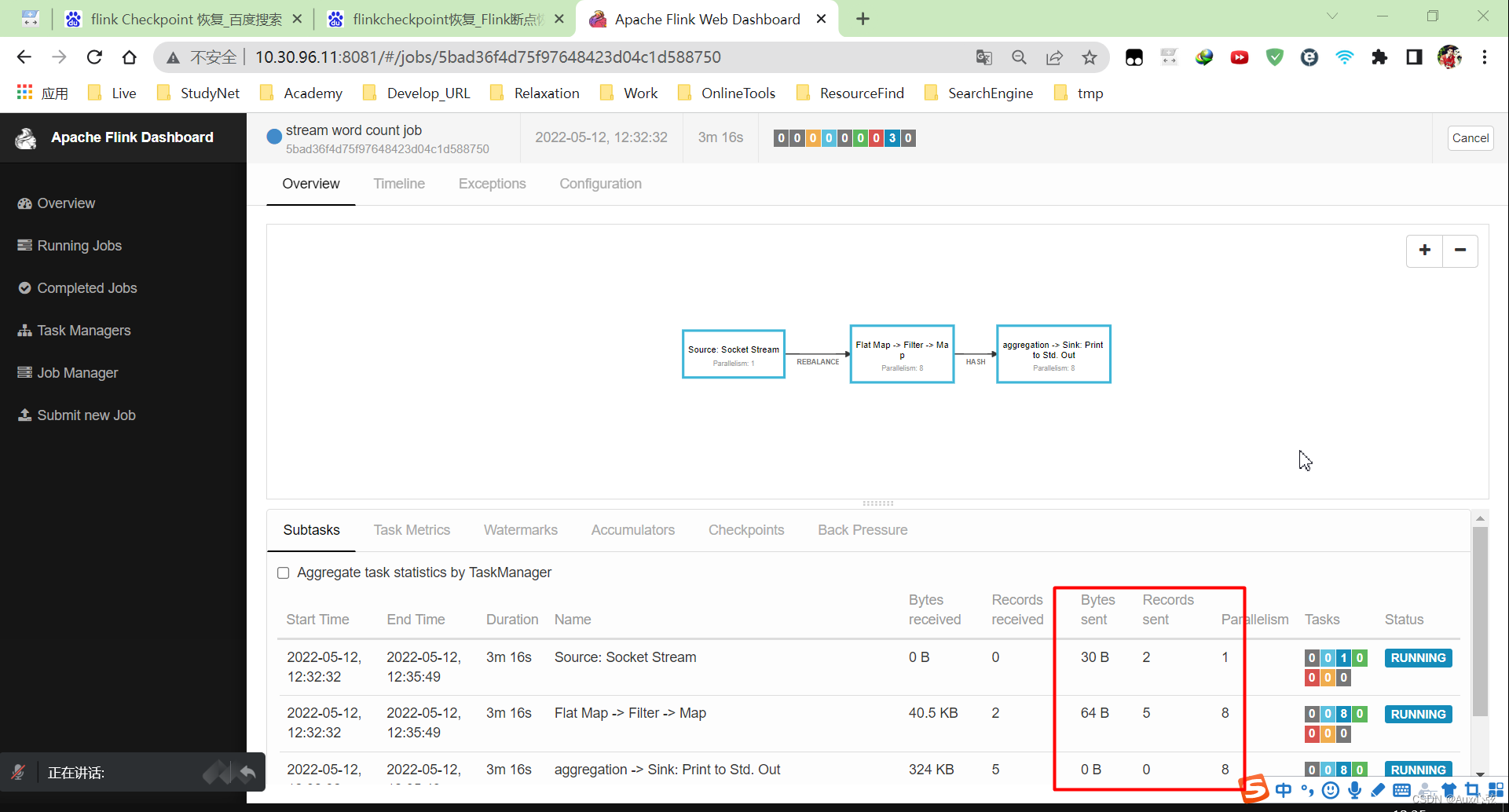Switch to the Task Metrics tab
The image size is (1509, 812).
tap(412, 530)
